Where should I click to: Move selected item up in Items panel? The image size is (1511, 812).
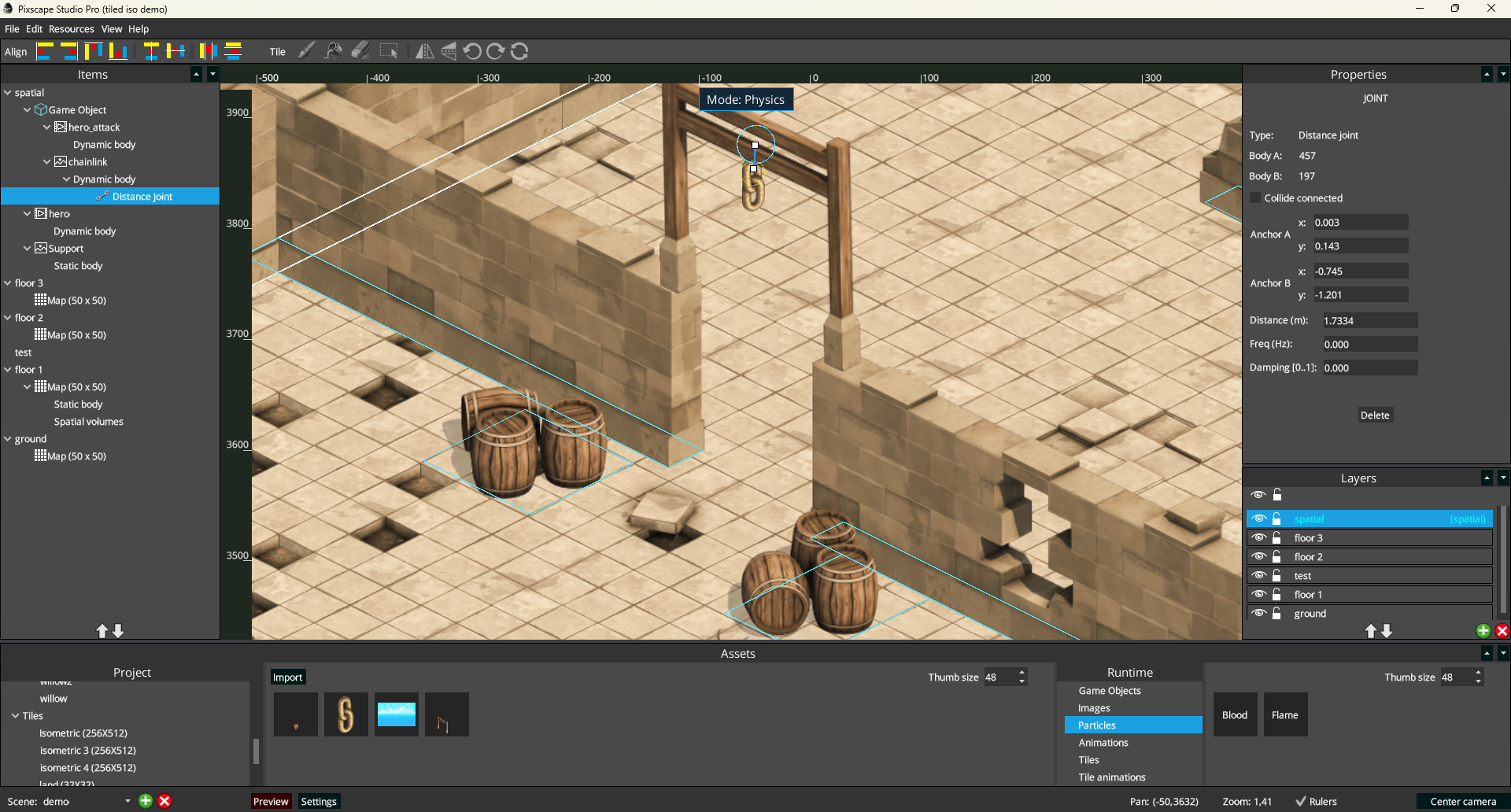[102, 631]
